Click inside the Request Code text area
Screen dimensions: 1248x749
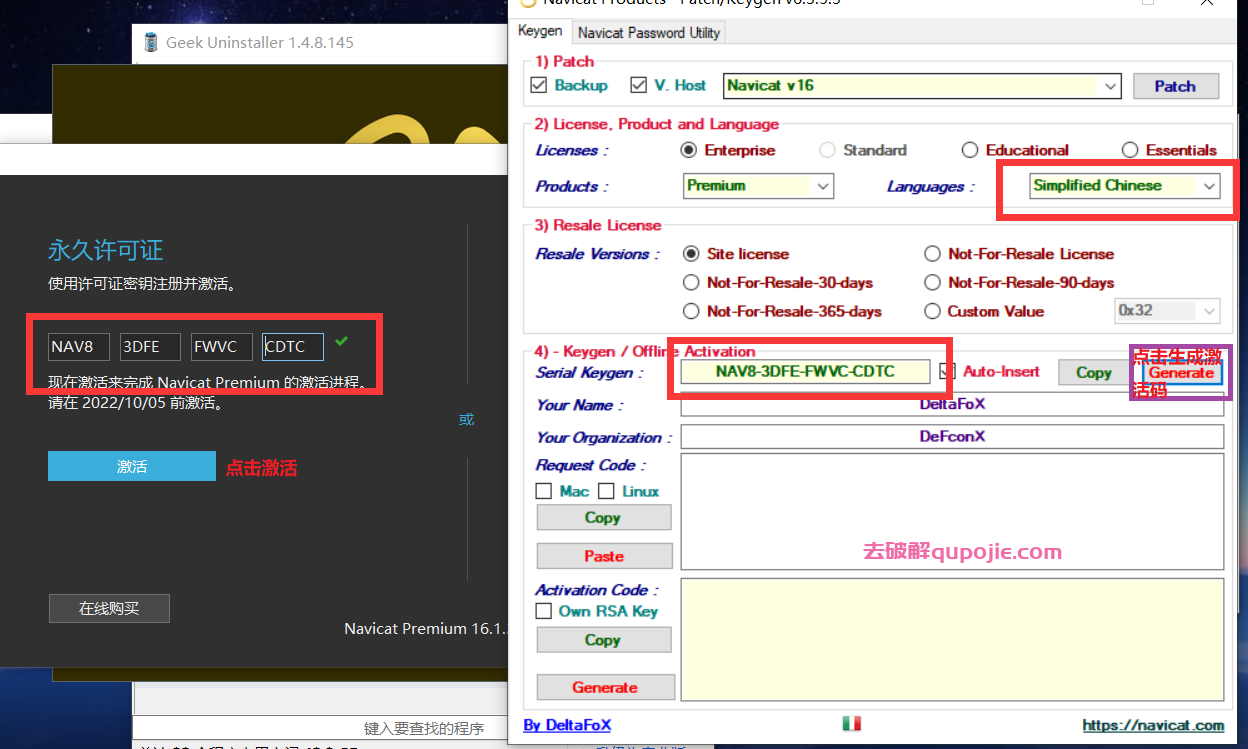point(952,511)
